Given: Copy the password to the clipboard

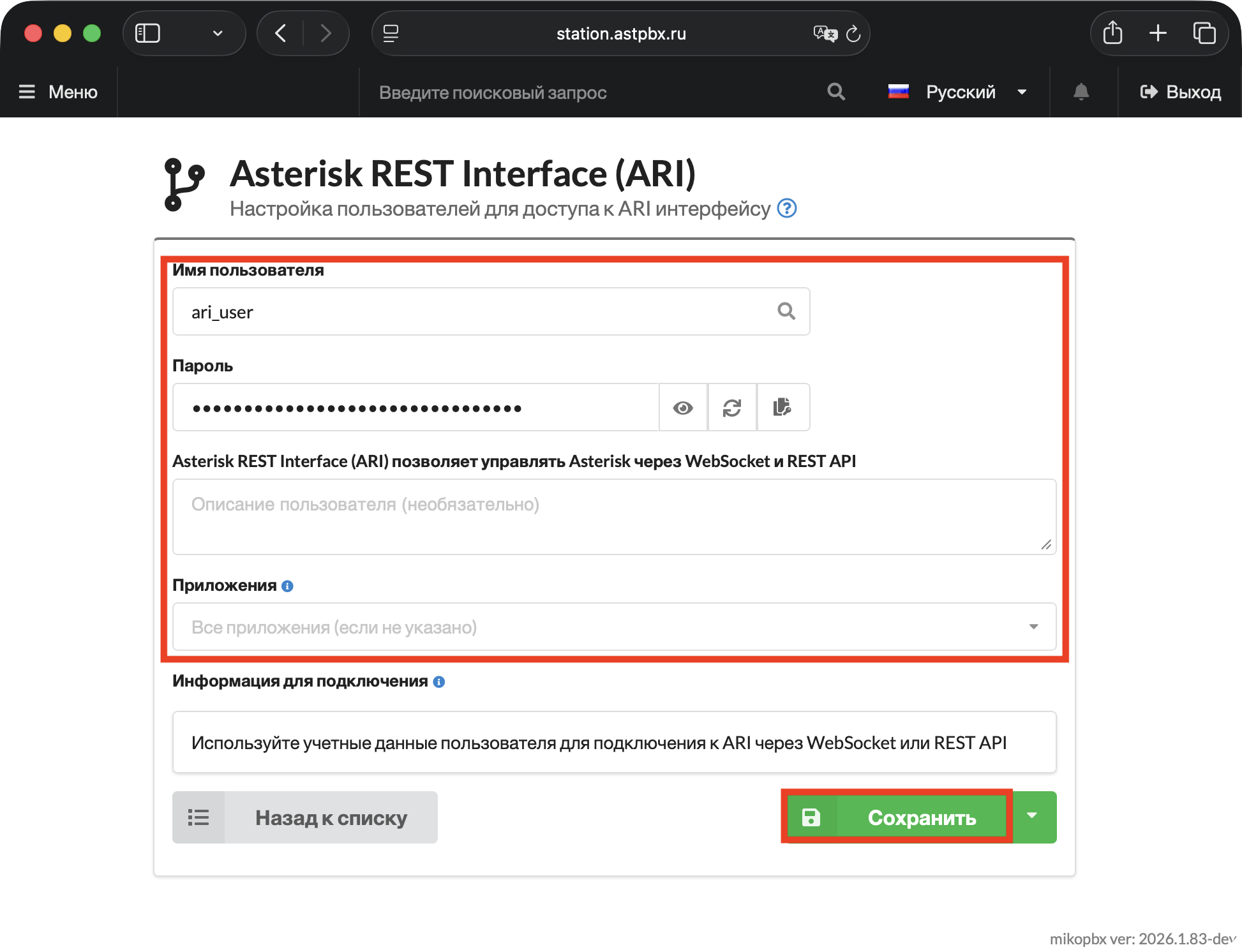Looking at the screenshot, I should click(x=782, y=408).
